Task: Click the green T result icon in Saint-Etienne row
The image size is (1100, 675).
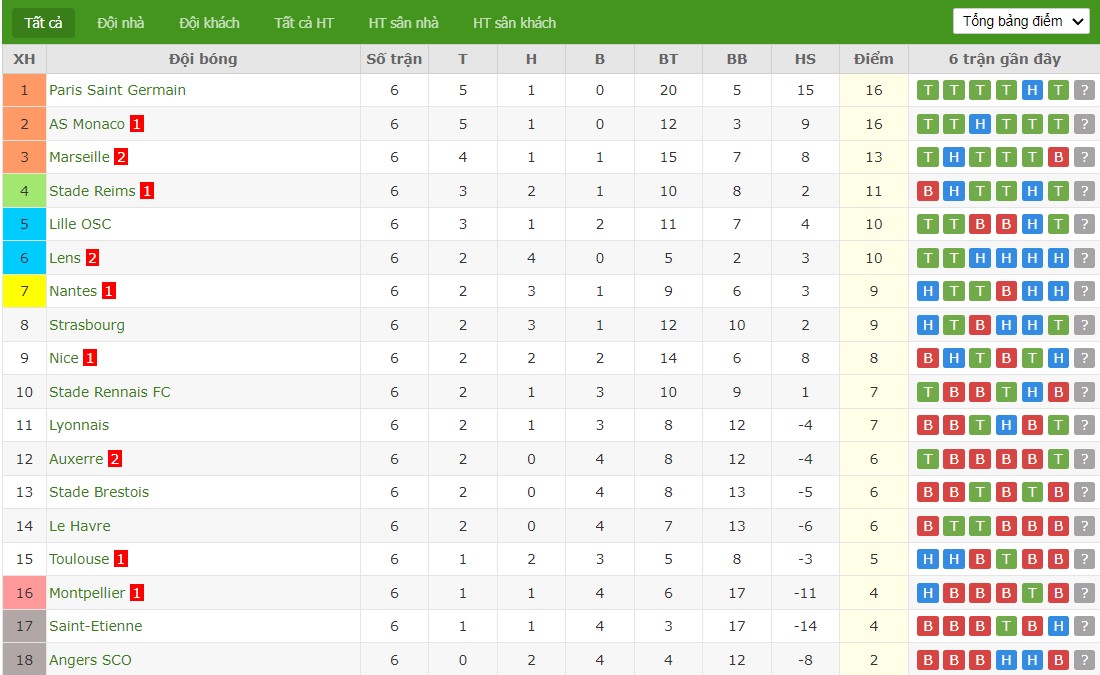Action: coord(1006,626)
